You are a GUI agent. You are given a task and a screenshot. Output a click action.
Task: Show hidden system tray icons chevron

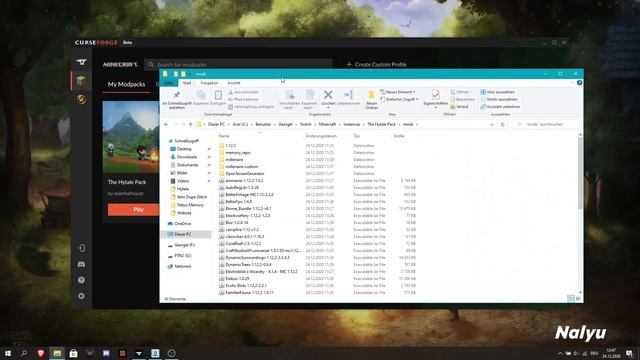pyautogui.click(x=560, y=353)
